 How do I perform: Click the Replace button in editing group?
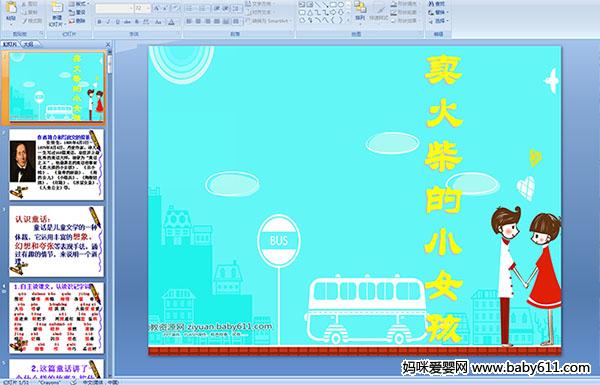pyautogui.click(x=437, y=12)
